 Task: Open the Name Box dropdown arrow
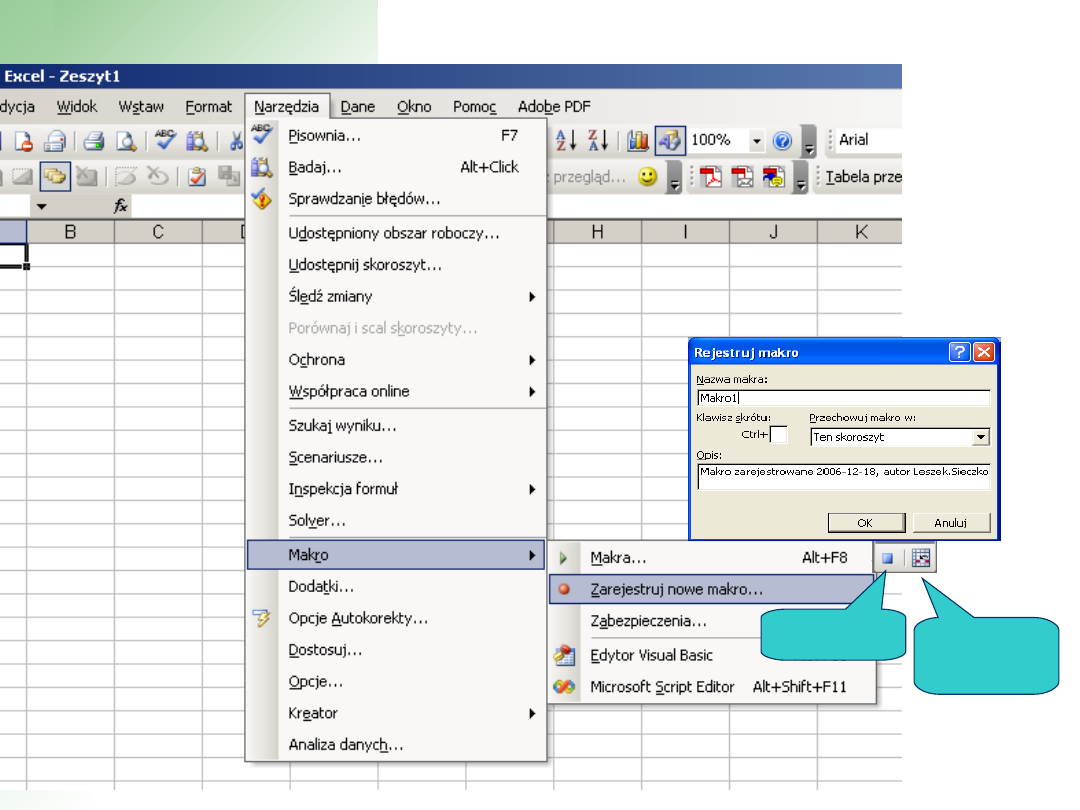[41, 207]
